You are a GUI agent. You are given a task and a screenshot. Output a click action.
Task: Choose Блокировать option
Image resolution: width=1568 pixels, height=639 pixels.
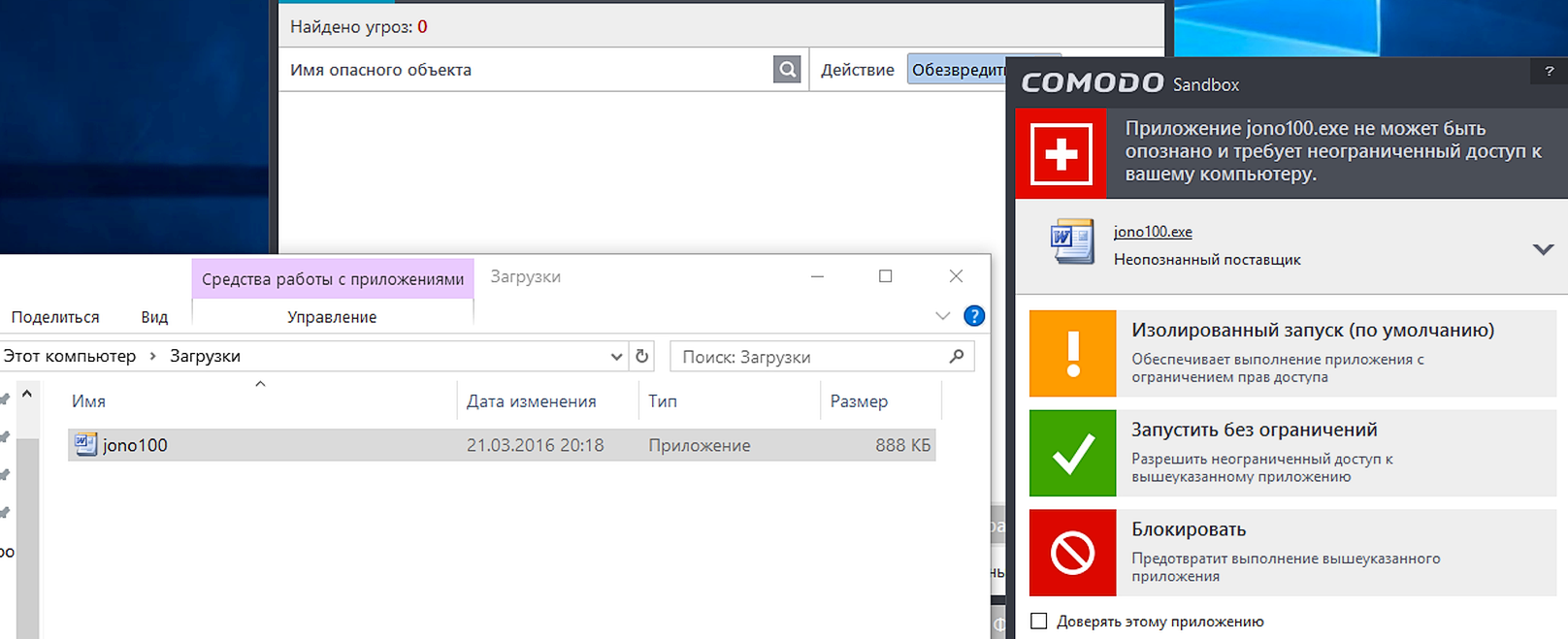pyautogui.click(x=1292, y=553)
